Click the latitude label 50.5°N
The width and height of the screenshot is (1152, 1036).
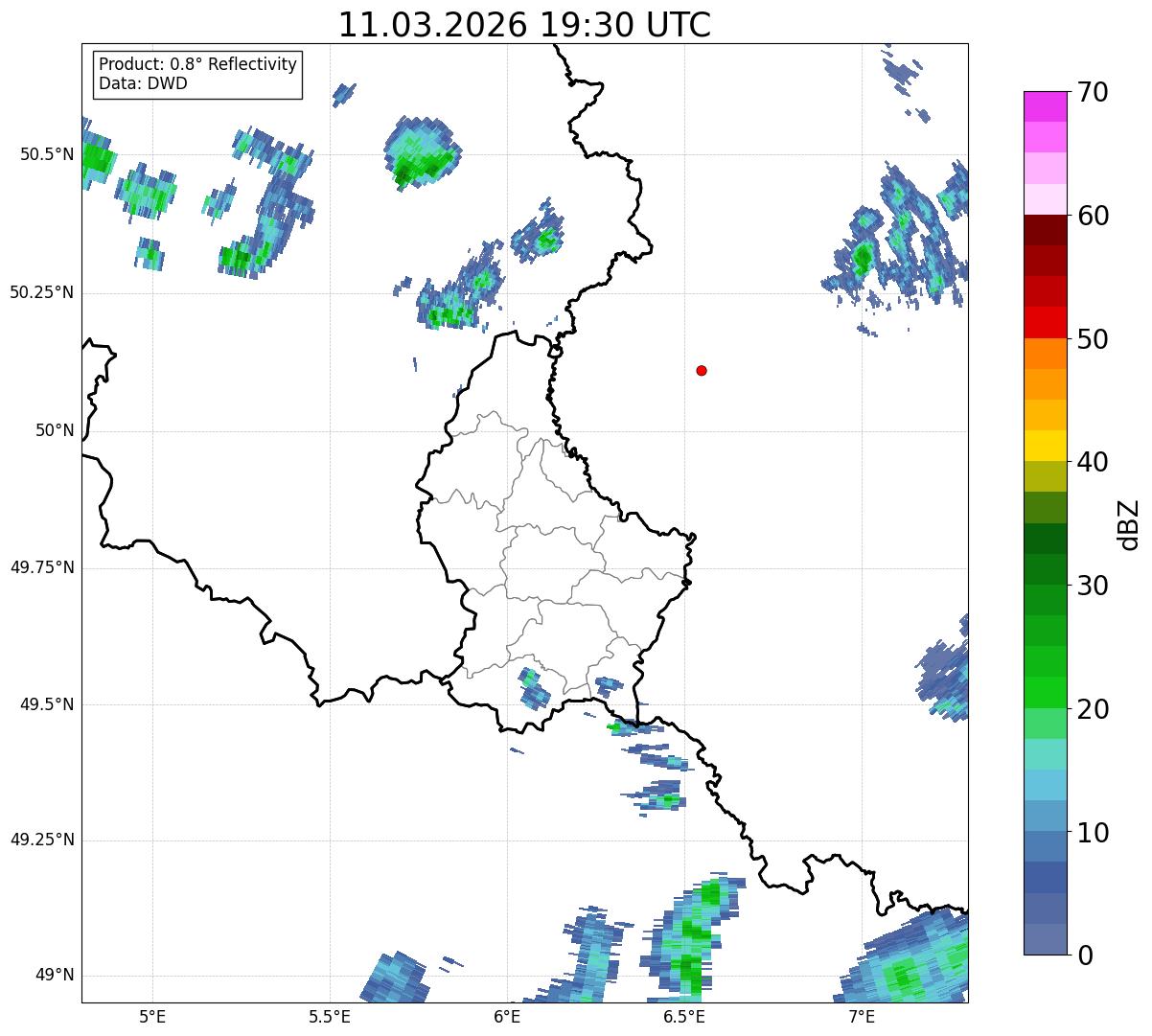click(x=47, y=154)
